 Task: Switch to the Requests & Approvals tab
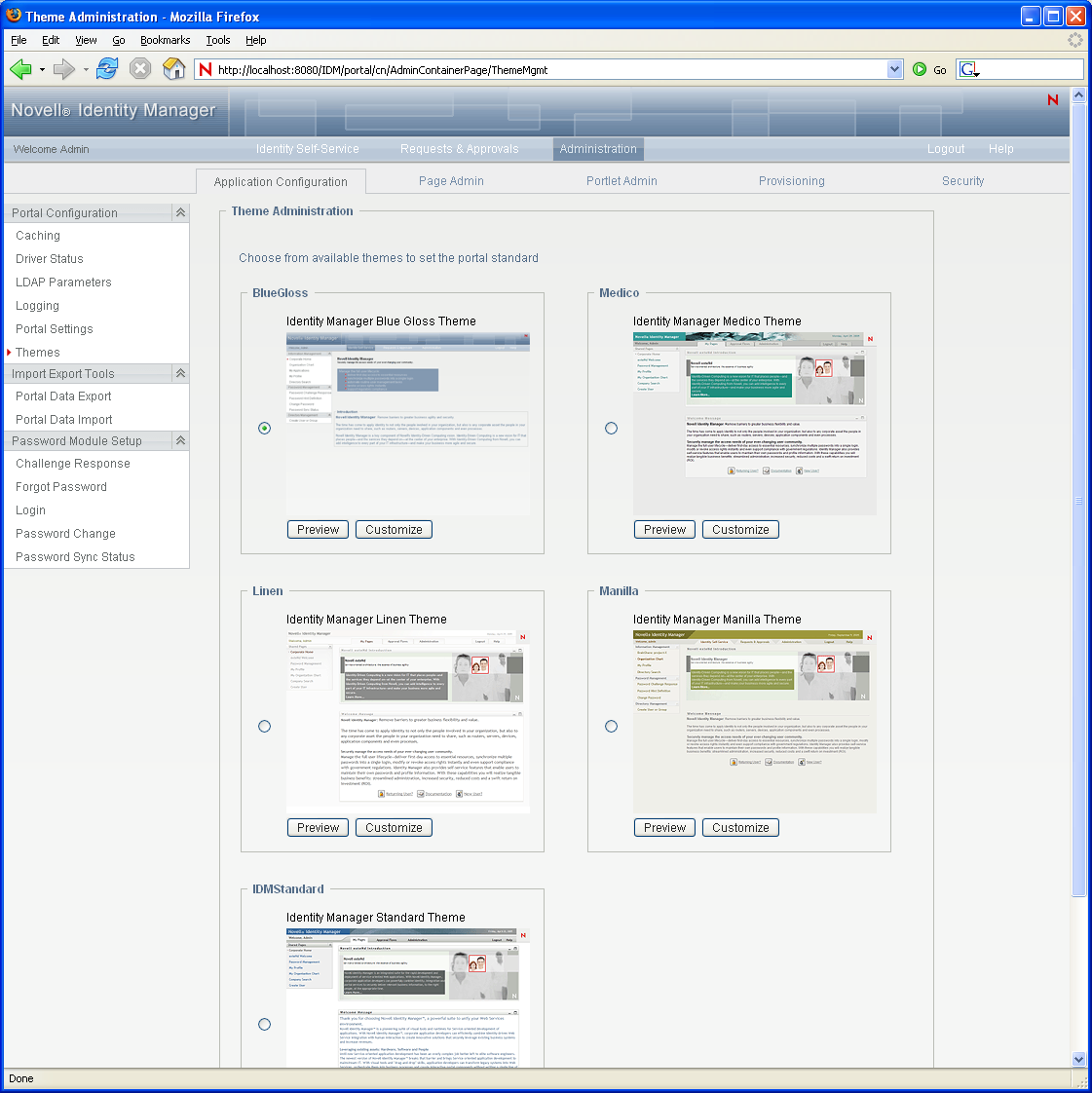(x=459, y=148)
